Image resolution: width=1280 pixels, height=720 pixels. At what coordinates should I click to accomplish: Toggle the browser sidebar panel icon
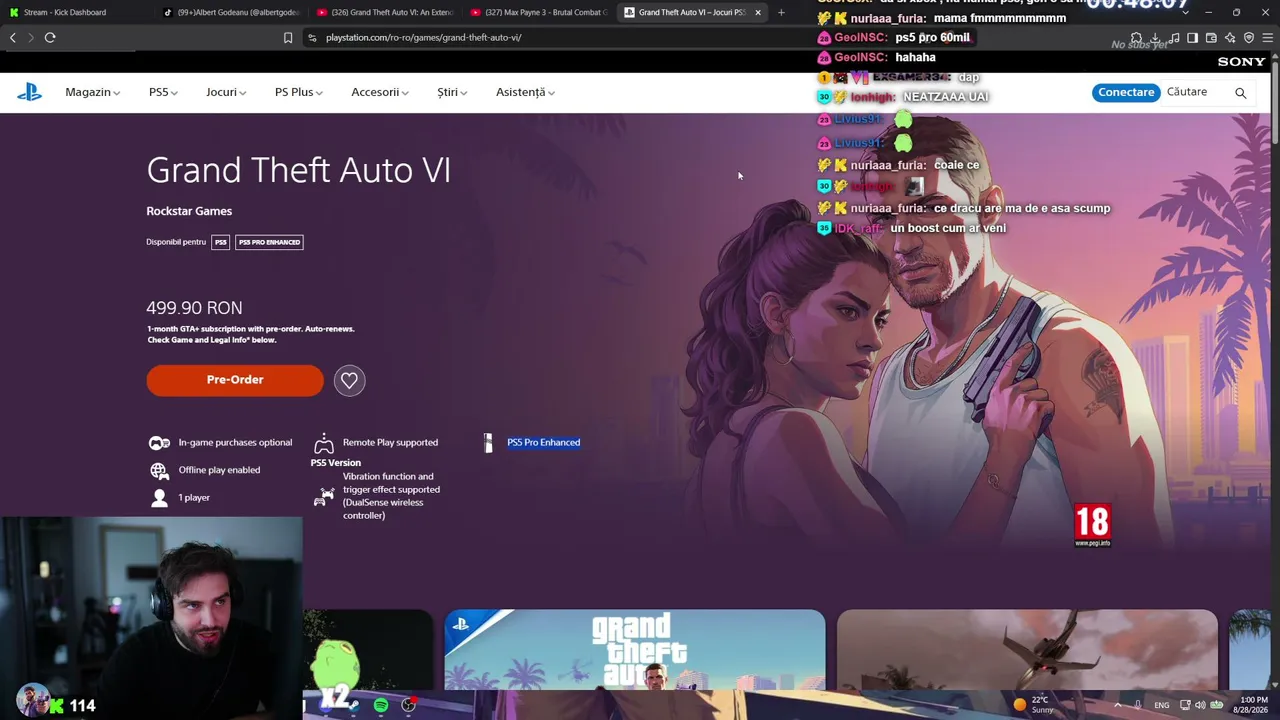[1192, 38]
